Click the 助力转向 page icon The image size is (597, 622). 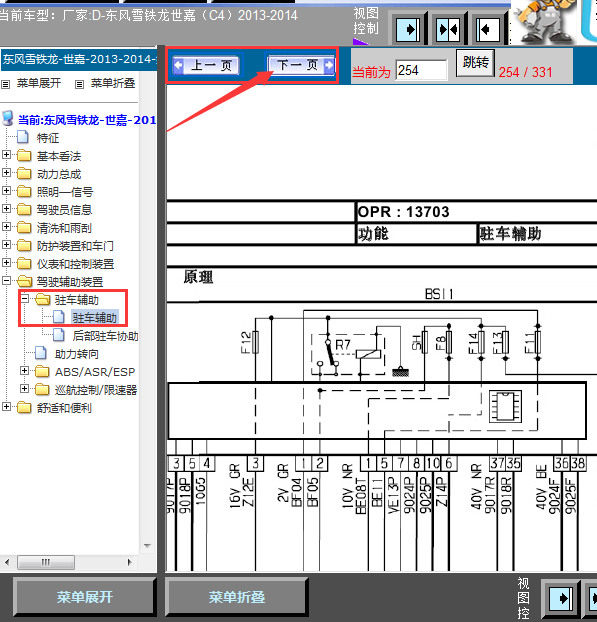pos(41,353)
